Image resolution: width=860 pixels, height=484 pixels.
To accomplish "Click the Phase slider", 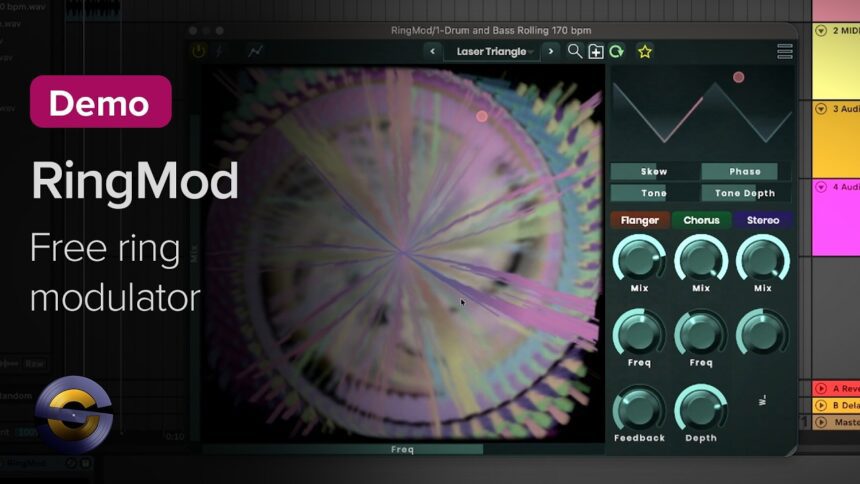I will pos(745,171).
